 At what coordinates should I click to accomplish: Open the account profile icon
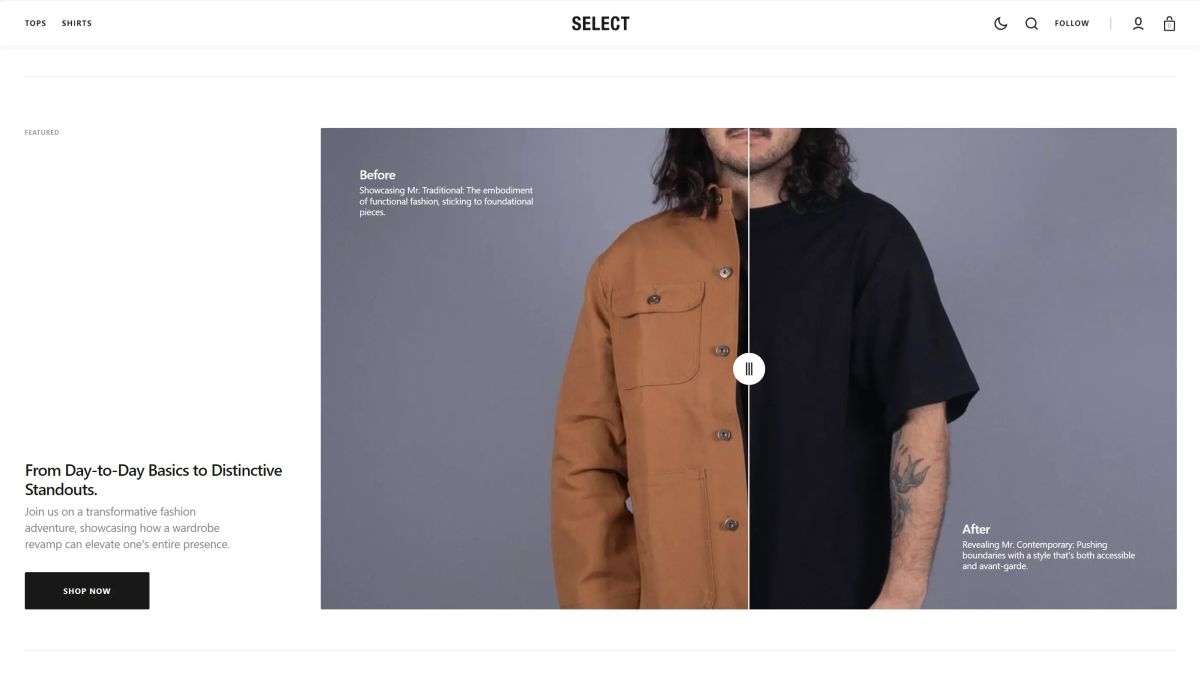pyautogui.click(x=1138, y=24)
